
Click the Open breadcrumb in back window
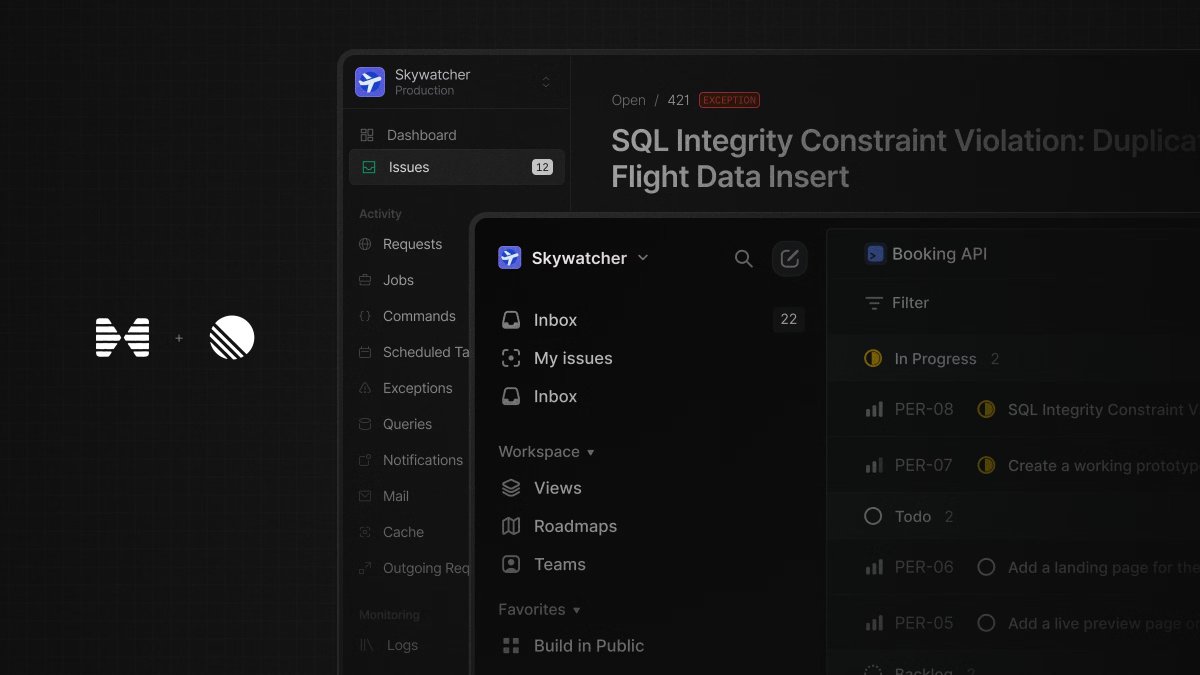click(x=628, y=100)
